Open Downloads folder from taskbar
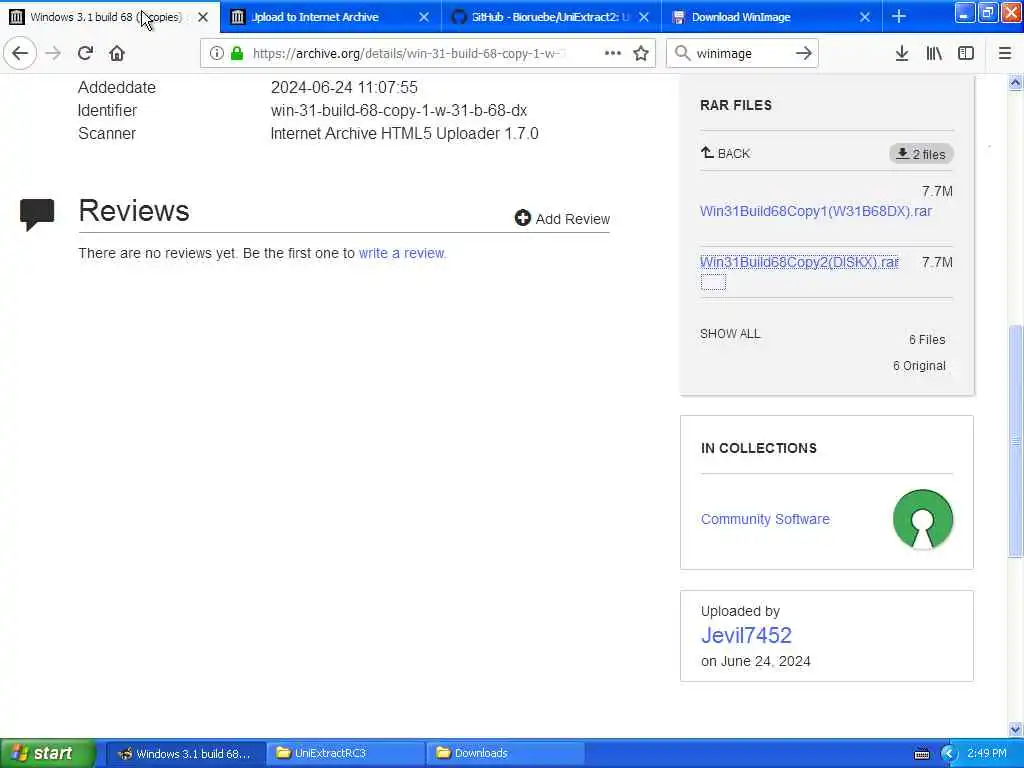This screenshot has width=1024, height=768. 505,753
